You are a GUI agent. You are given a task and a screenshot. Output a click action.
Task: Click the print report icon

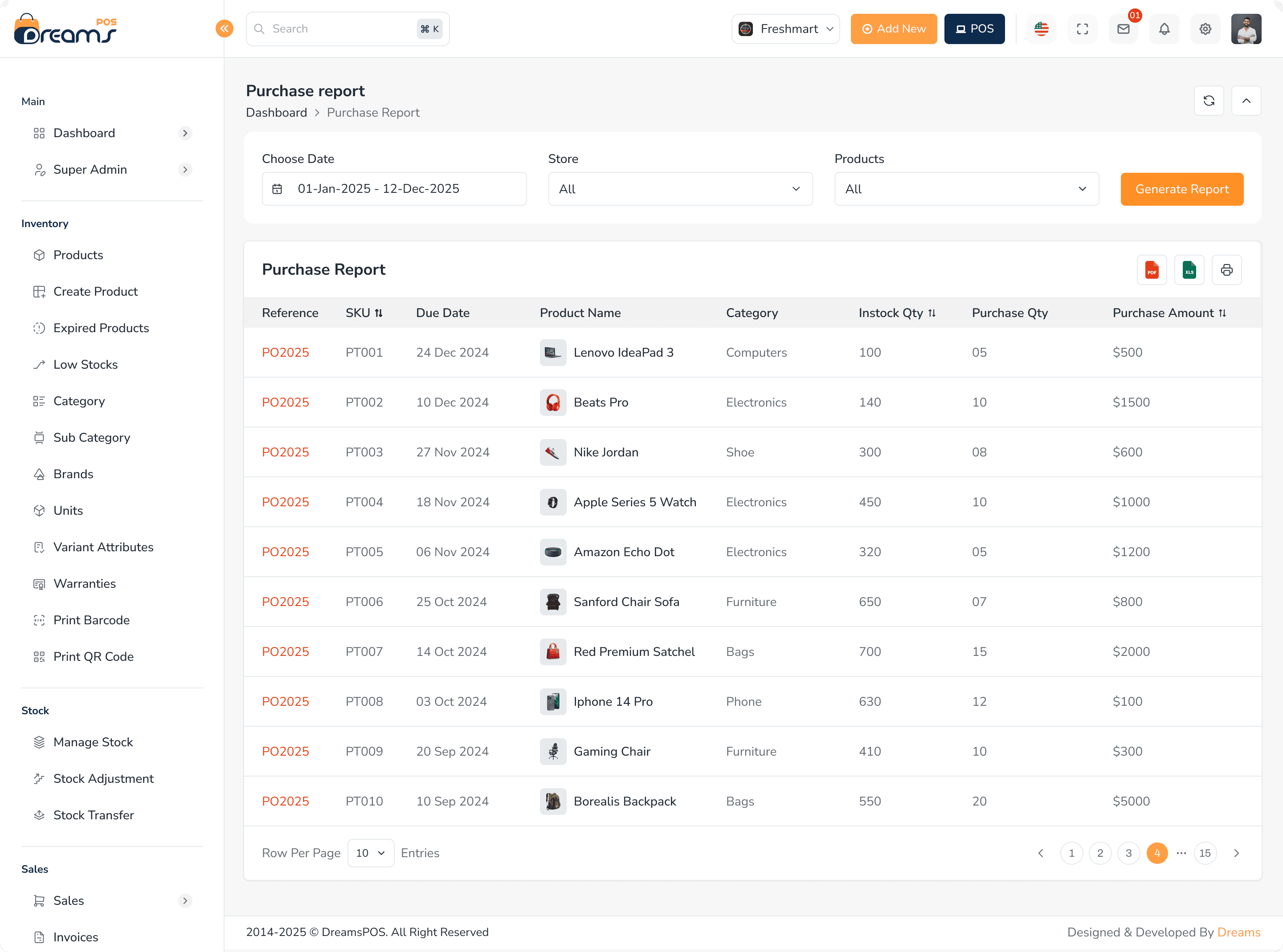(x=1226, y=270)
